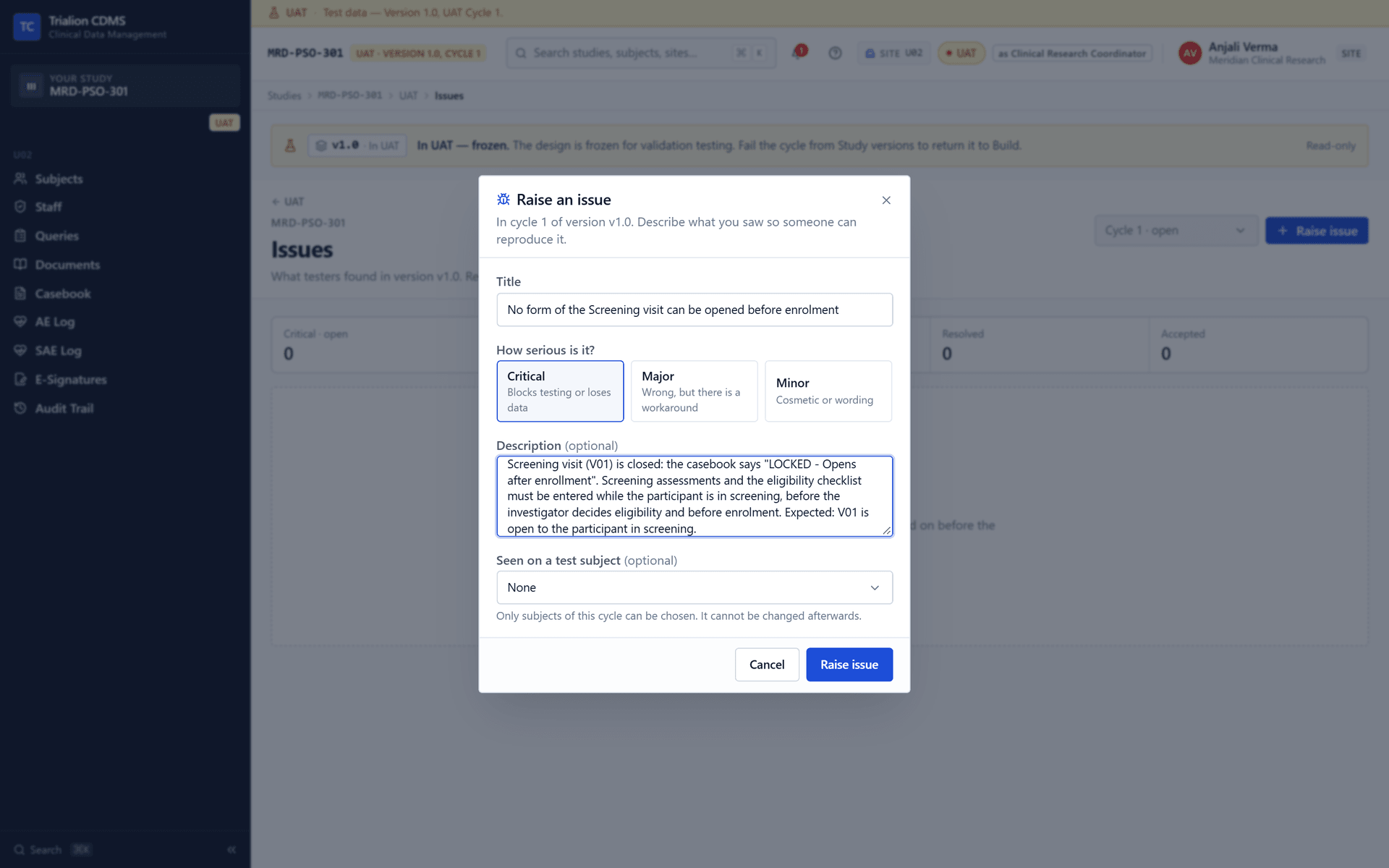Choose Major severity card
Screen dimensions: 1389x868
pyautogui.click(x=694, y=391)
